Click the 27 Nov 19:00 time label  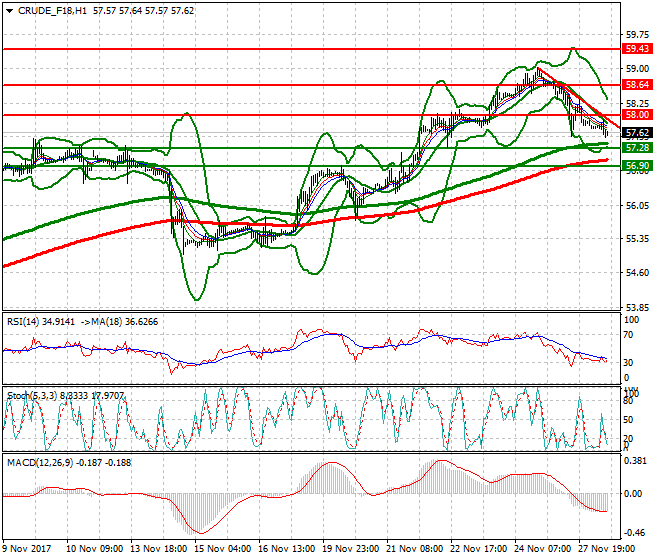point(607,549)
